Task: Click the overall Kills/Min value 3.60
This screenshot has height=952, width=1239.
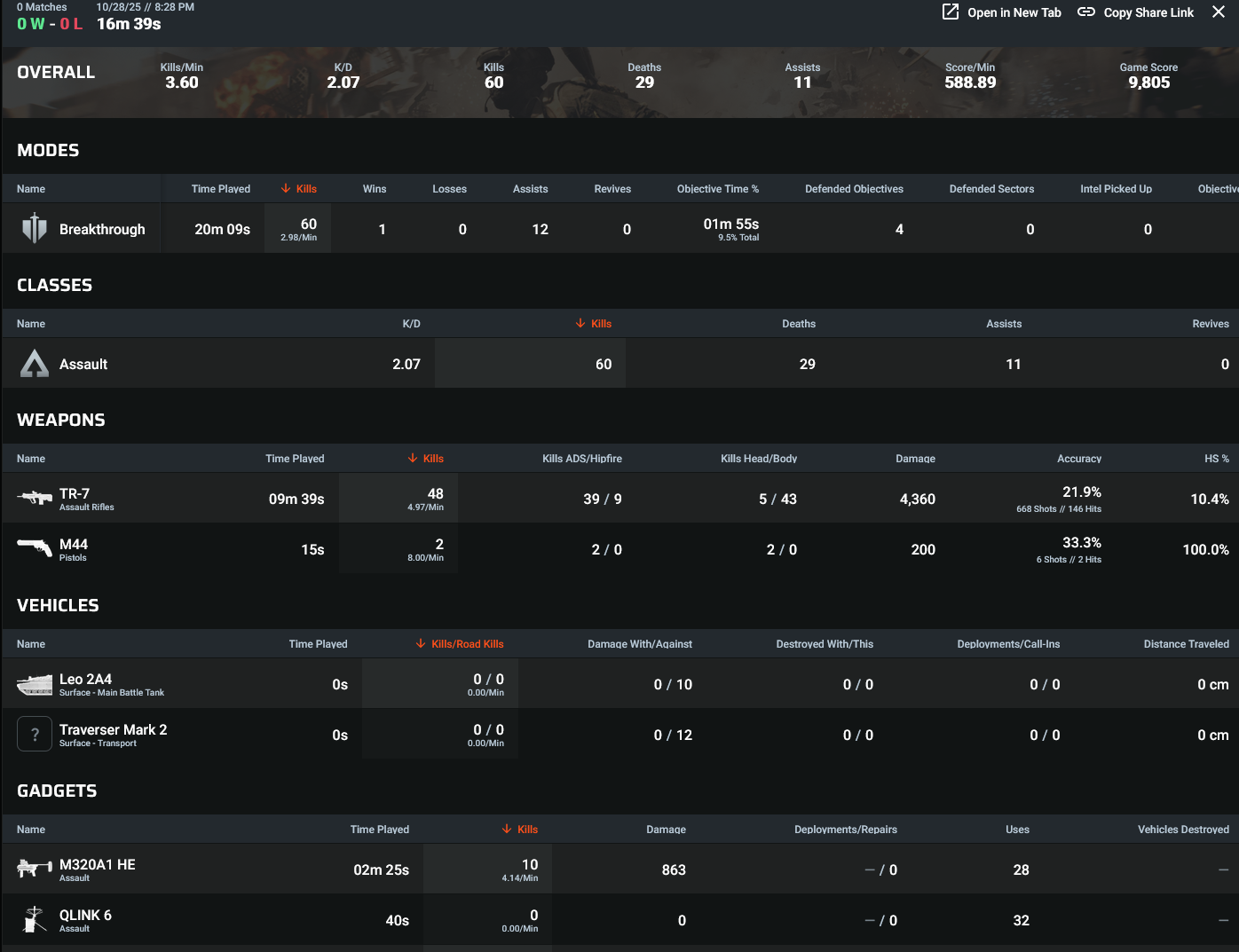Action: [x=182, y=83]
